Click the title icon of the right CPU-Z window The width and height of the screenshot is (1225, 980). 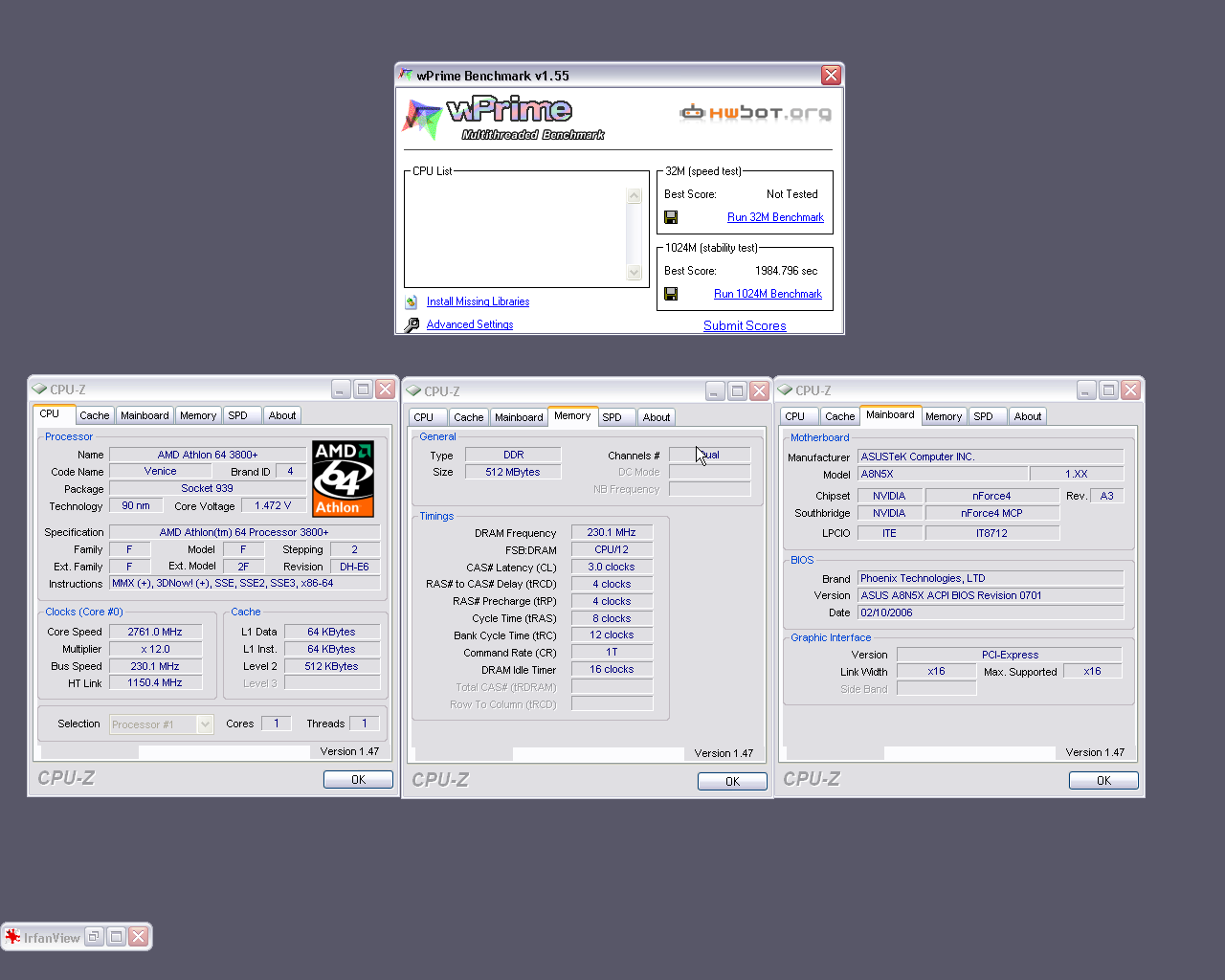point(785,390)
